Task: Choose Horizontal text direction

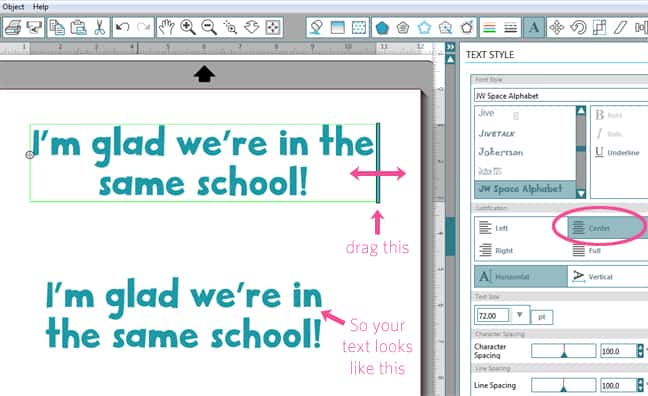Action: click(x=521, y=276)
